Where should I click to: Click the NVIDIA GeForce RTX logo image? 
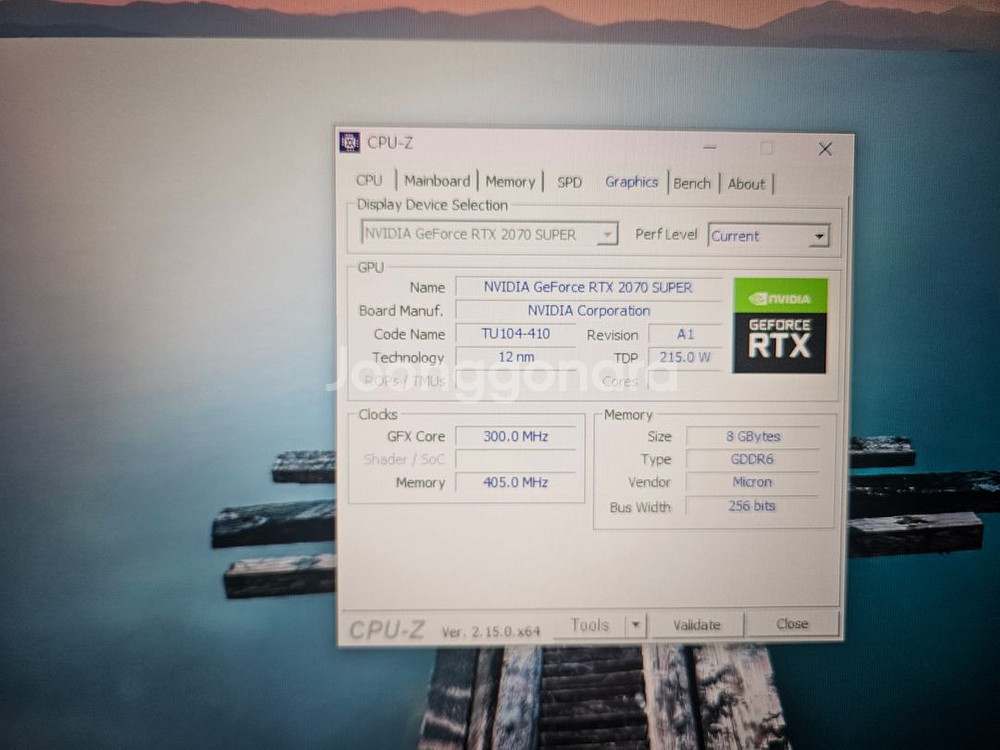[x=780, y=325]
